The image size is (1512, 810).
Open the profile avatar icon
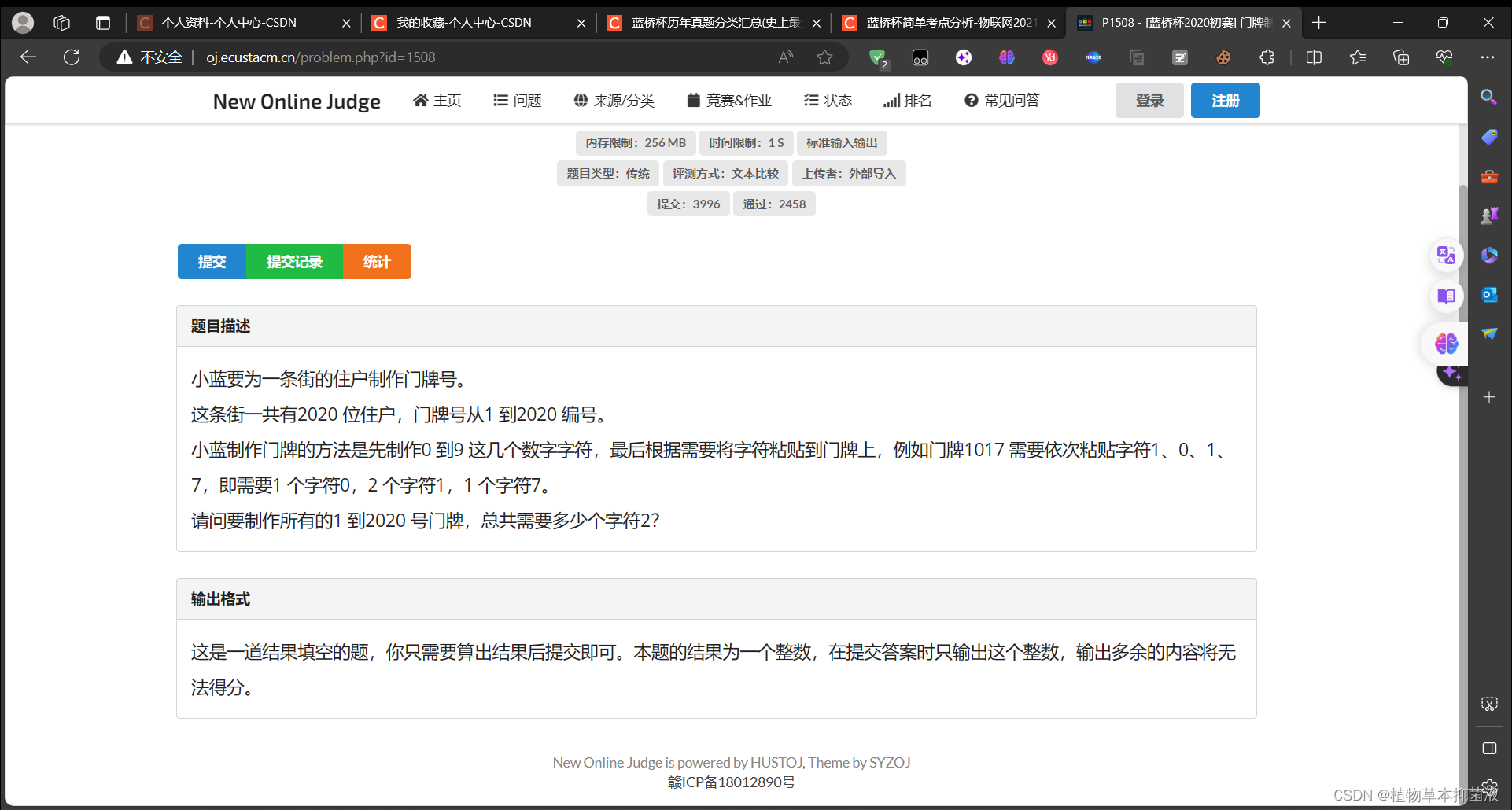23,23
